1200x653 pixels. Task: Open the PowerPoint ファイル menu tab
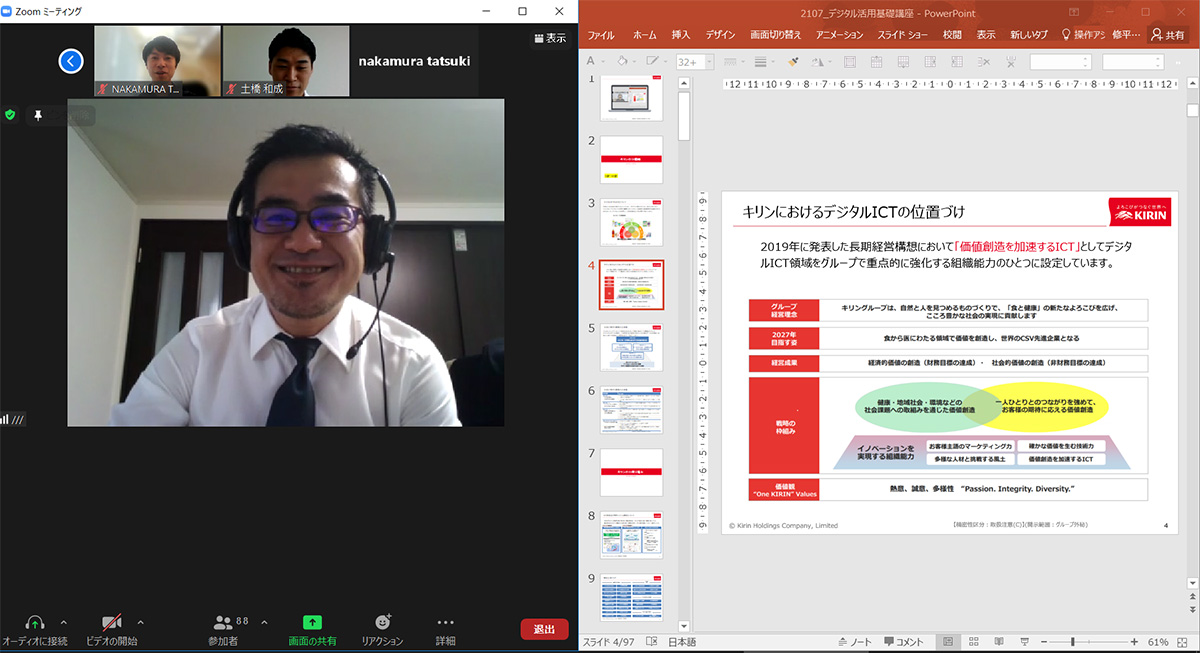pos(601,34)
